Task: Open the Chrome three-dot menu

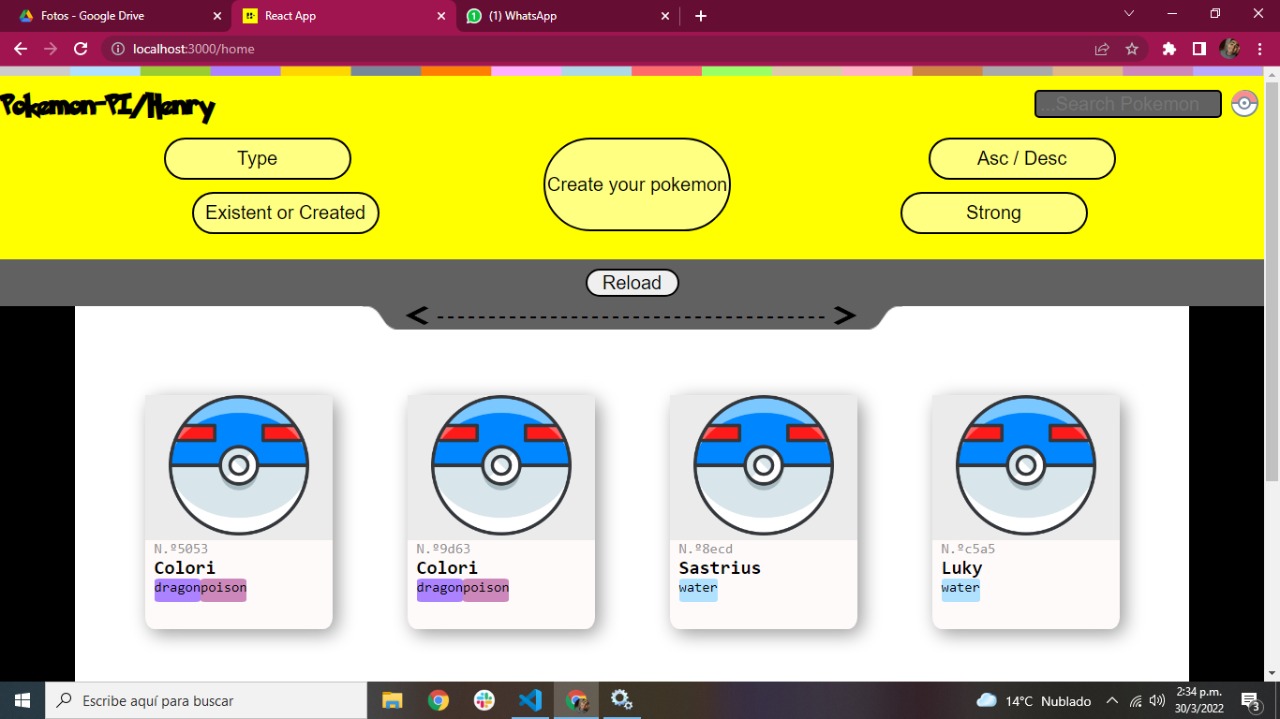Action: pos(1260,48)
